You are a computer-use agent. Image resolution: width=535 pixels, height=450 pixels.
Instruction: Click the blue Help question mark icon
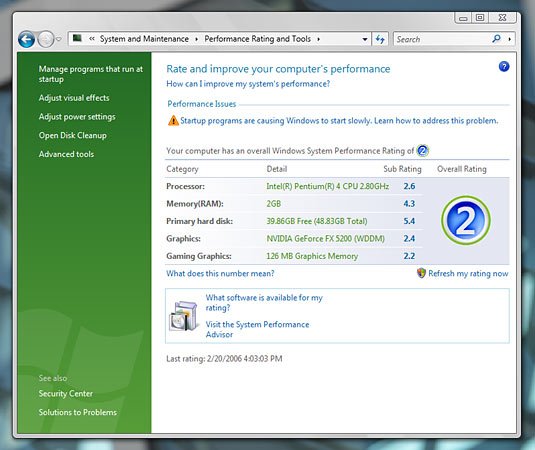[x=504, y=67]
